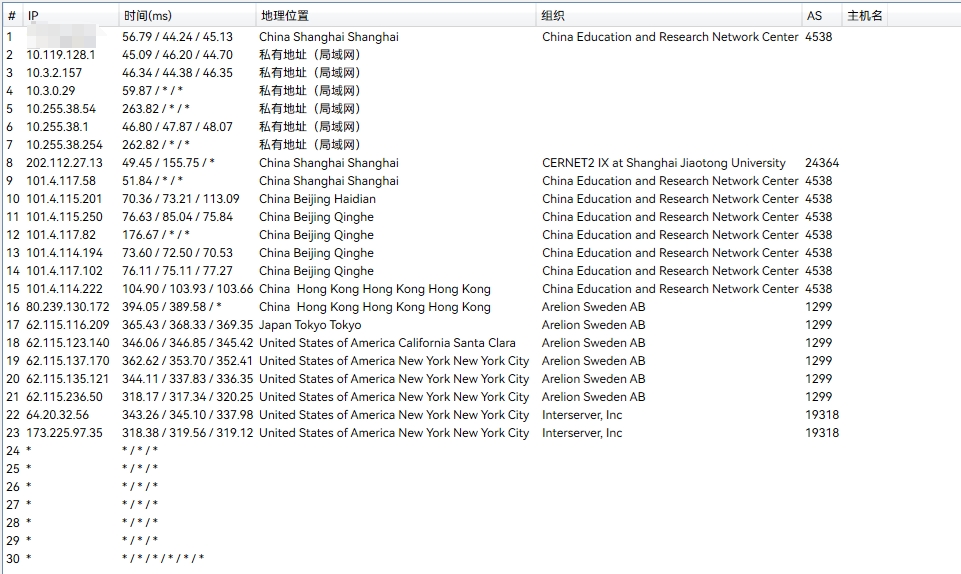Click the 主机名 column header
The width and height of the screenshot is (961, 574).
click(864, 16)
